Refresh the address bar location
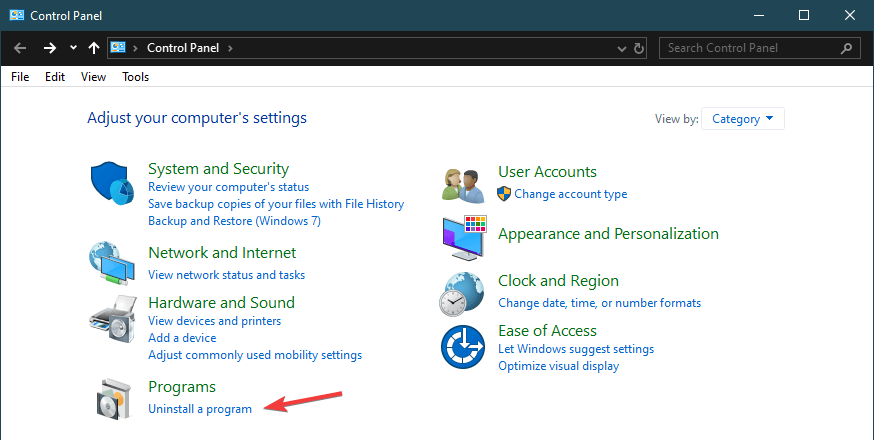874x440 pixels. tap(640, 48)
